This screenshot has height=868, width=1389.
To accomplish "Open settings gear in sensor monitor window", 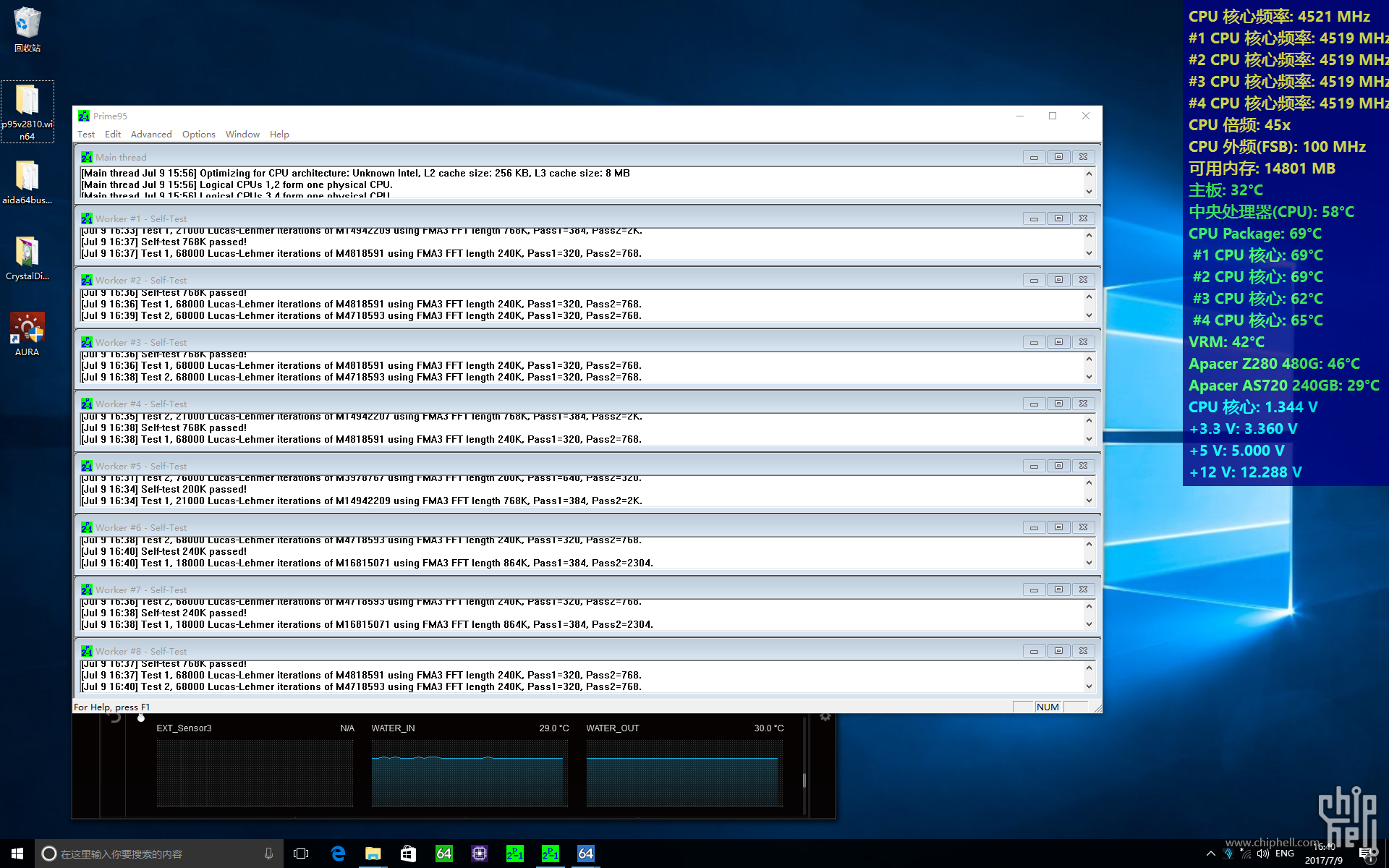I will [x=825, y=717].
